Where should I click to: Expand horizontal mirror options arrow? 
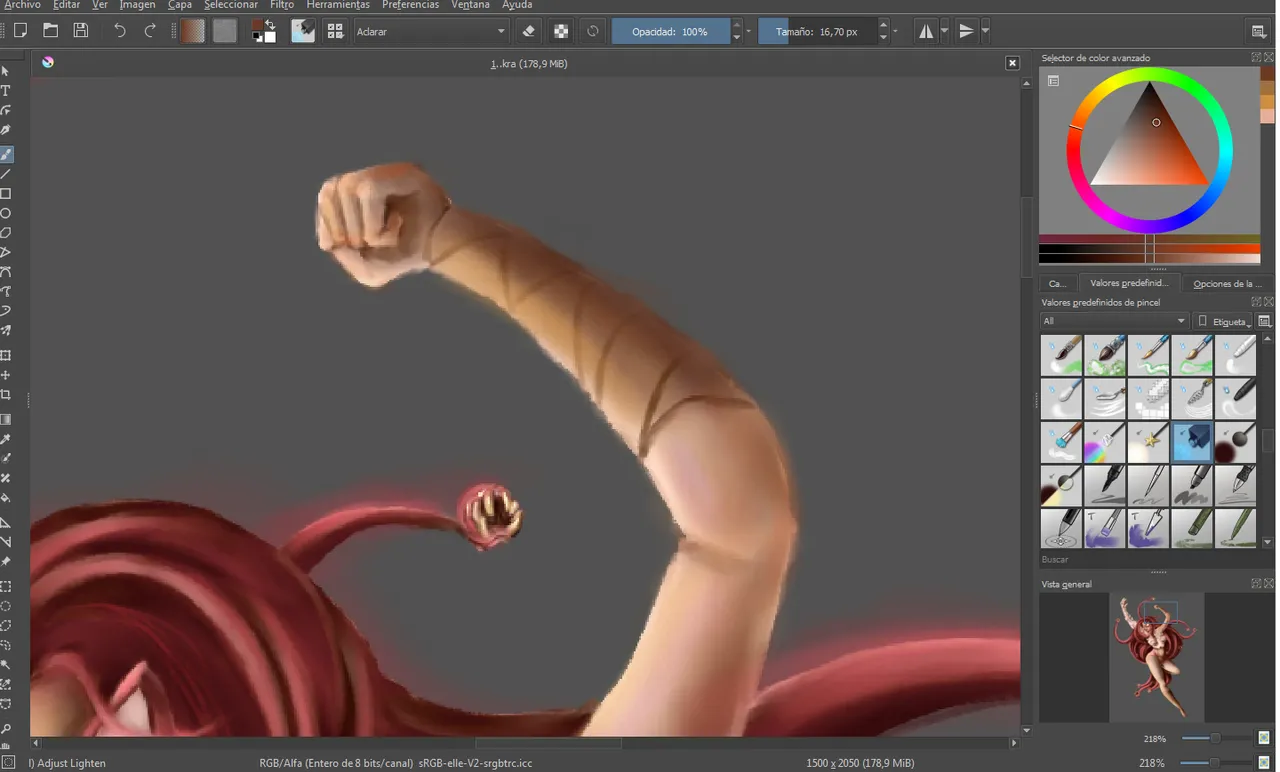[x=944, y=31]
